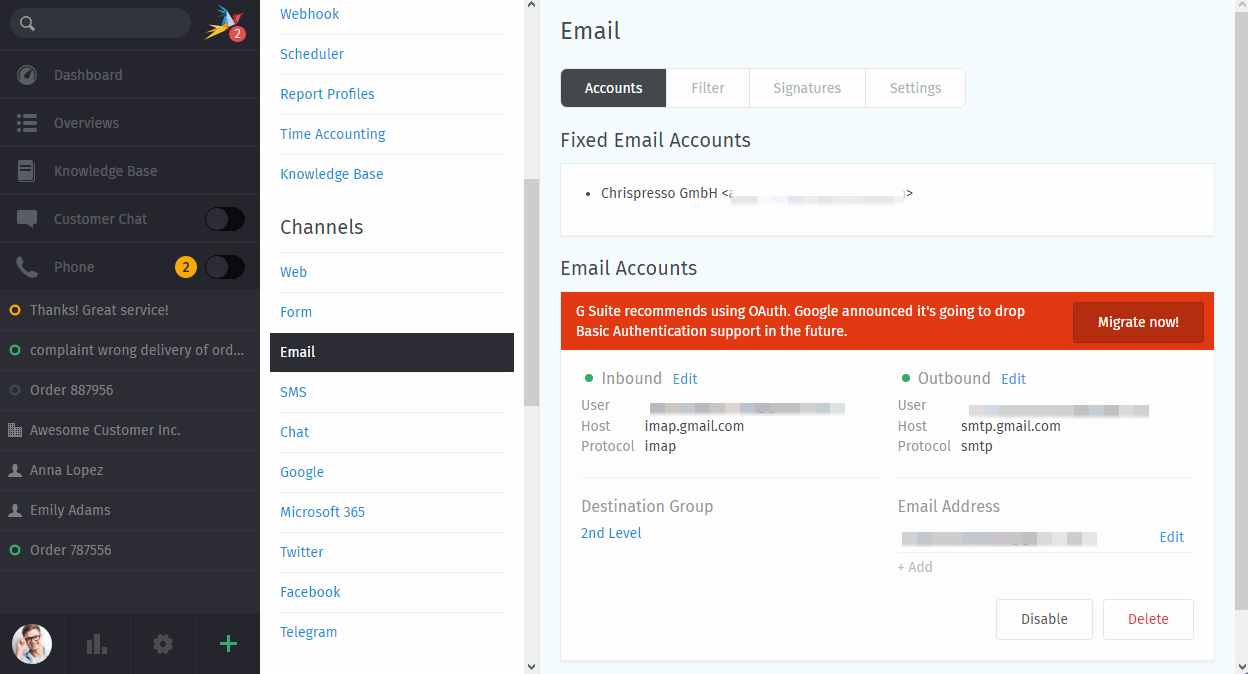Select the Twitter channel
Screen dimensions: 1248x674
pos(302,552)
